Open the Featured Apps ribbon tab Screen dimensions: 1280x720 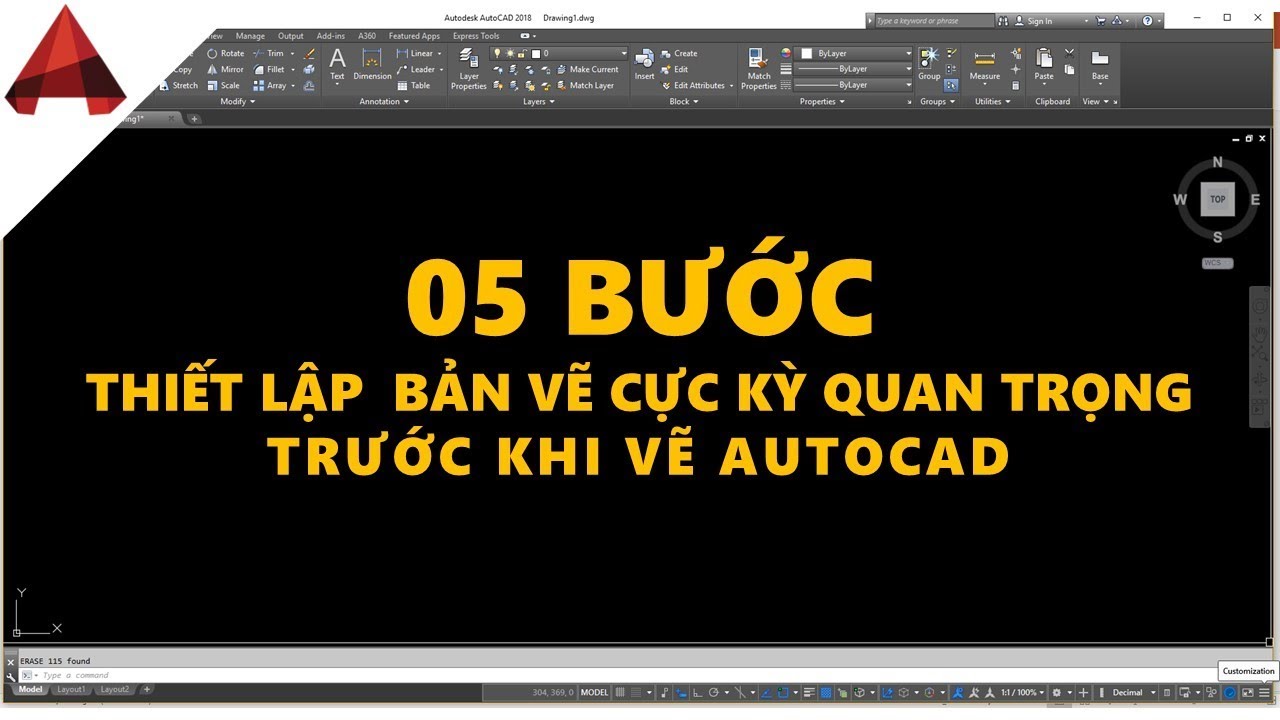414,36
